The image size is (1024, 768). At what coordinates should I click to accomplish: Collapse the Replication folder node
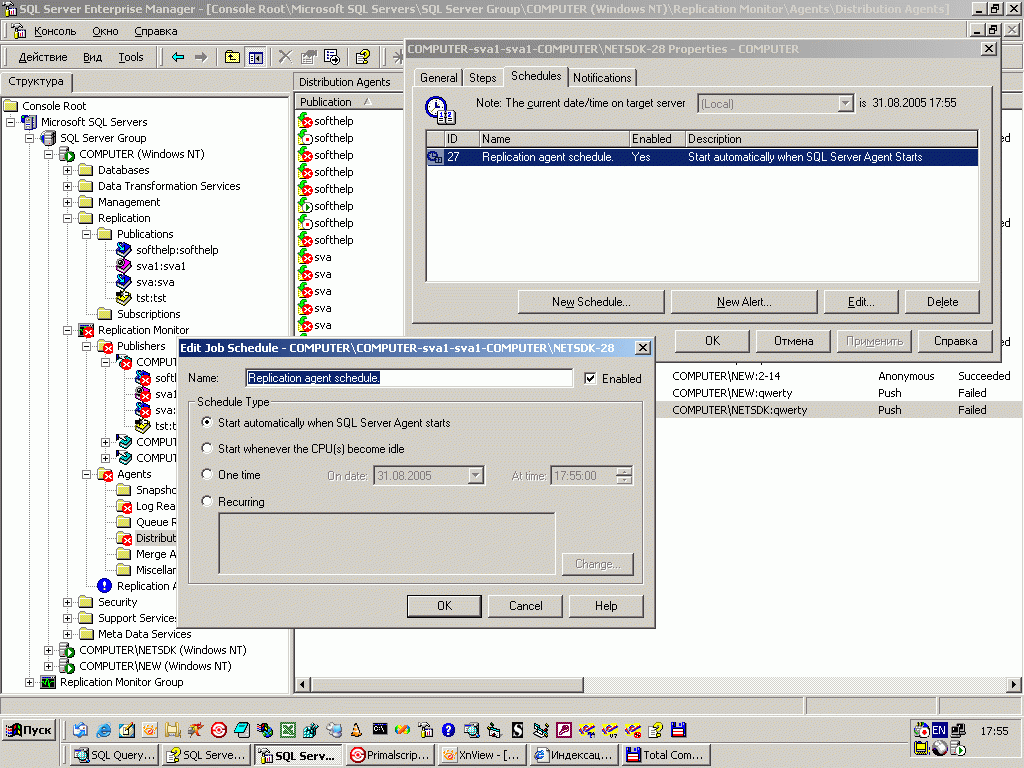67,218
